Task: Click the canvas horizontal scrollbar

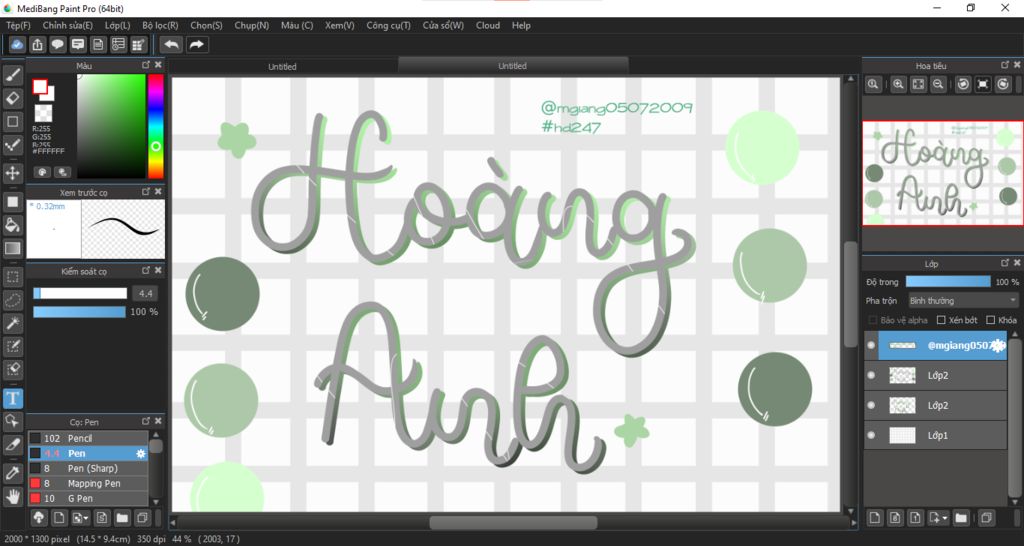Action: point(513,522)
